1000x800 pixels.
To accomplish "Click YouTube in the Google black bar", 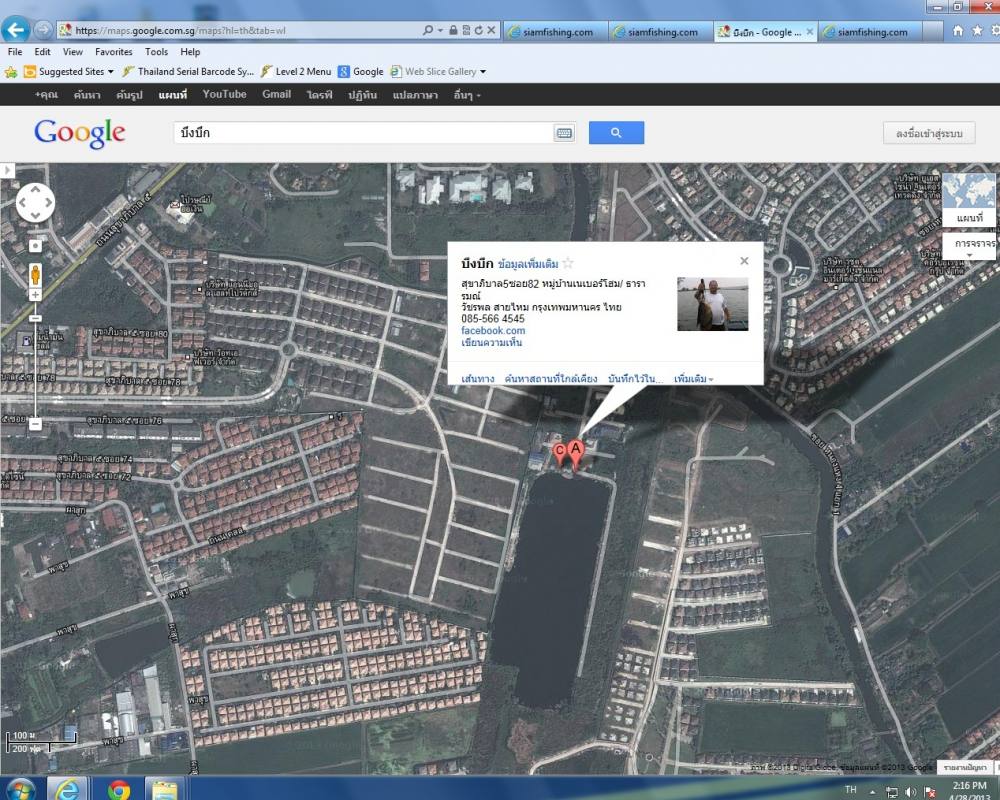I will coord(224,94).
